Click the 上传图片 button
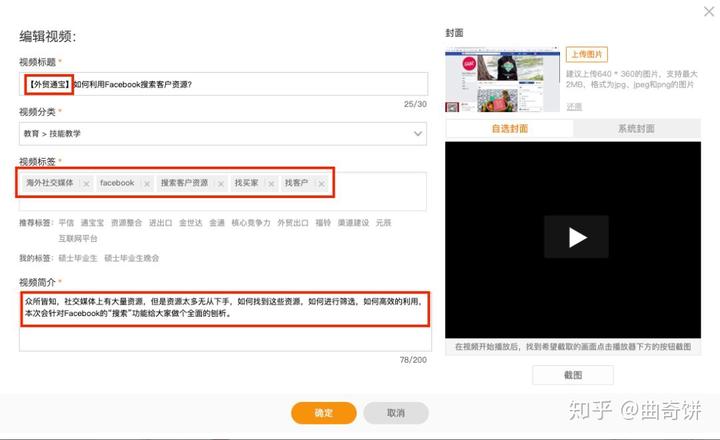 (x=586, y=54)
